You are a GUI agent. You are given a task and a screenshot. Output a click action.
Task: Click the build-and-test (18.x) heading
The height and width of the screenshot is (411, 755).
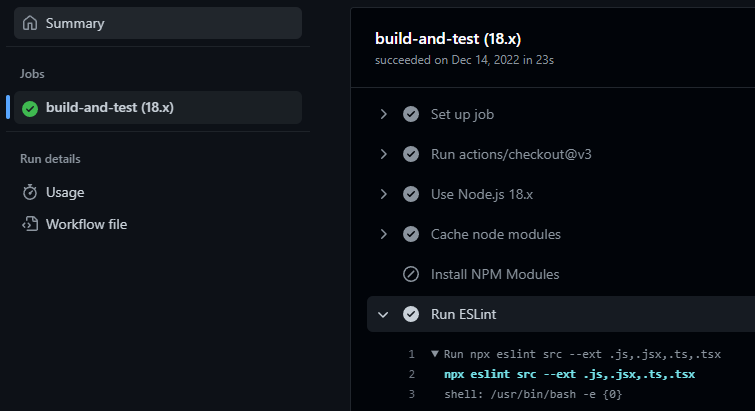click(x=448, y=39)
